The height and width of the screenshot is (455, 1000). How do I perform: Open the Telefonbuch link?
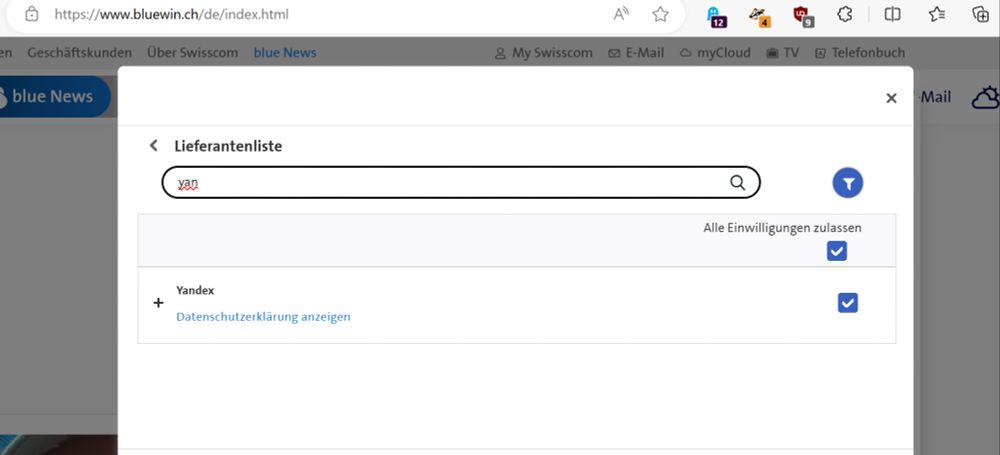(860, 53)
